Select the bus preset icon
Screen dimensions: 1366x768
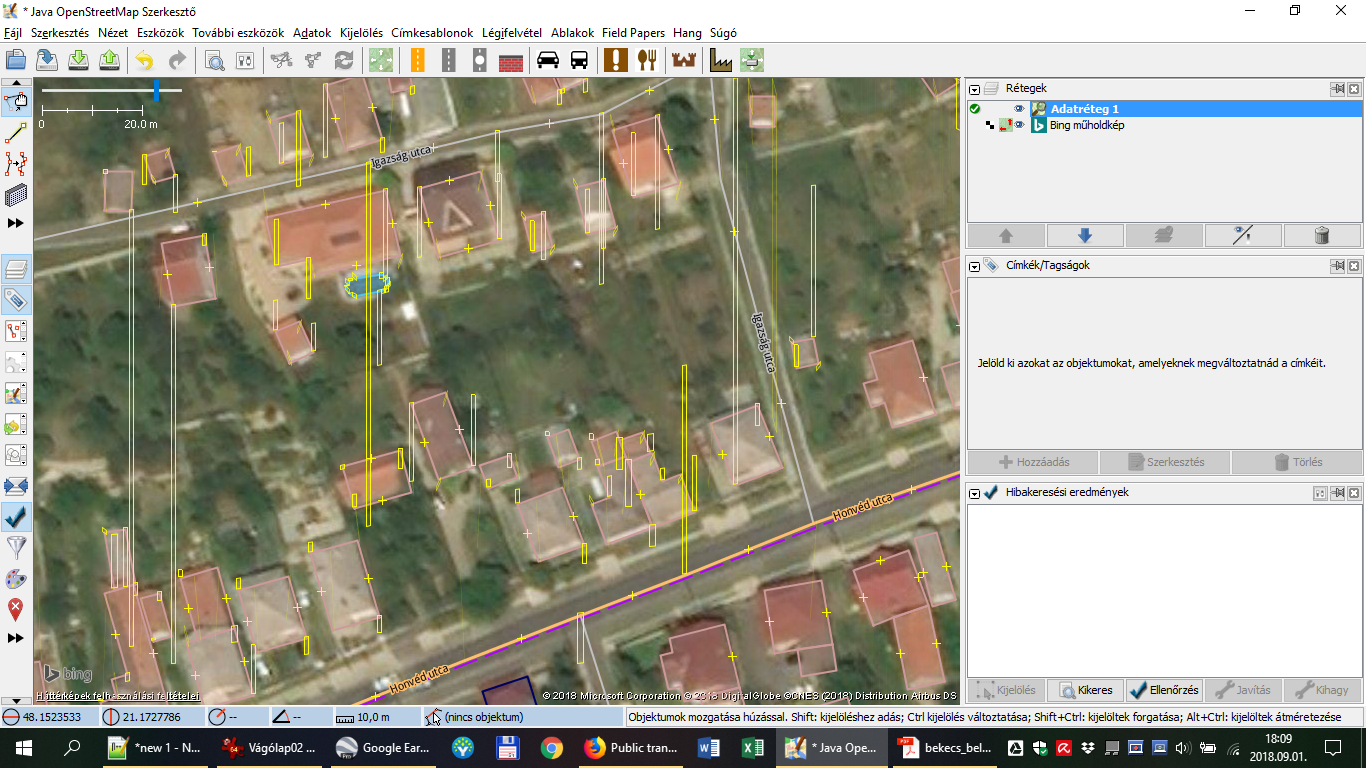[579, 60]
